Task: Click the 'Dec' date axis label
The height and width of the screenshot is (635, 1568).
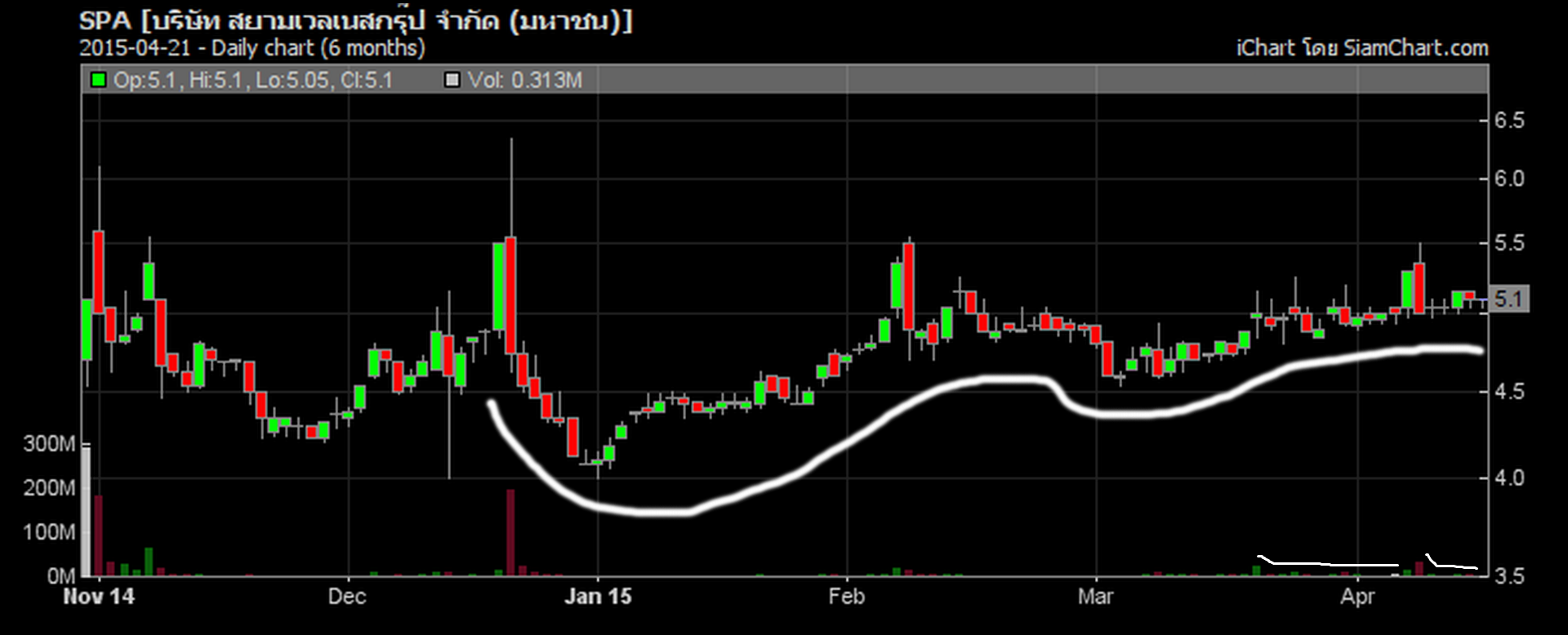Action: (x=347, y=597)
